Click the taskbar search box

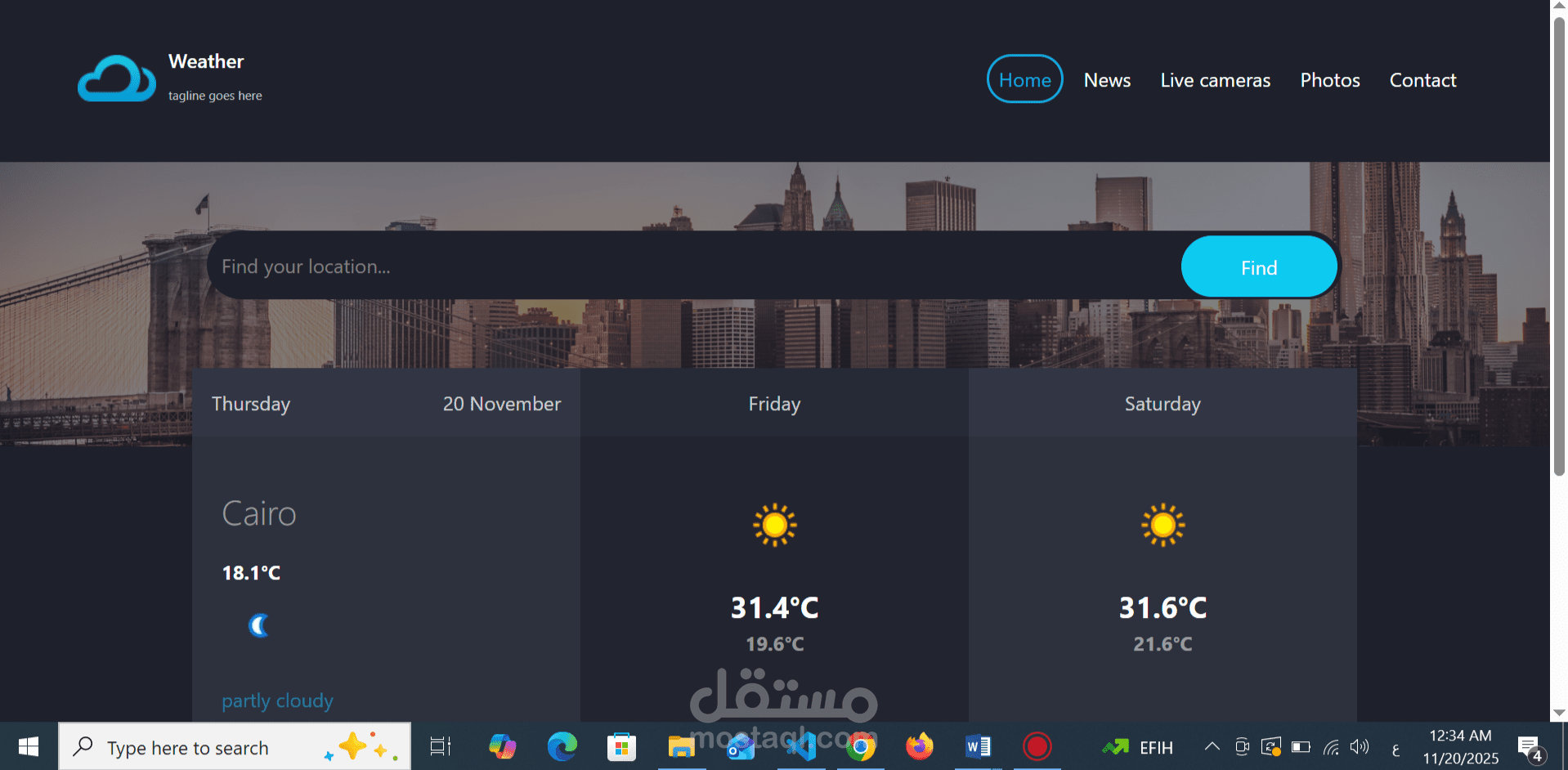235,746
